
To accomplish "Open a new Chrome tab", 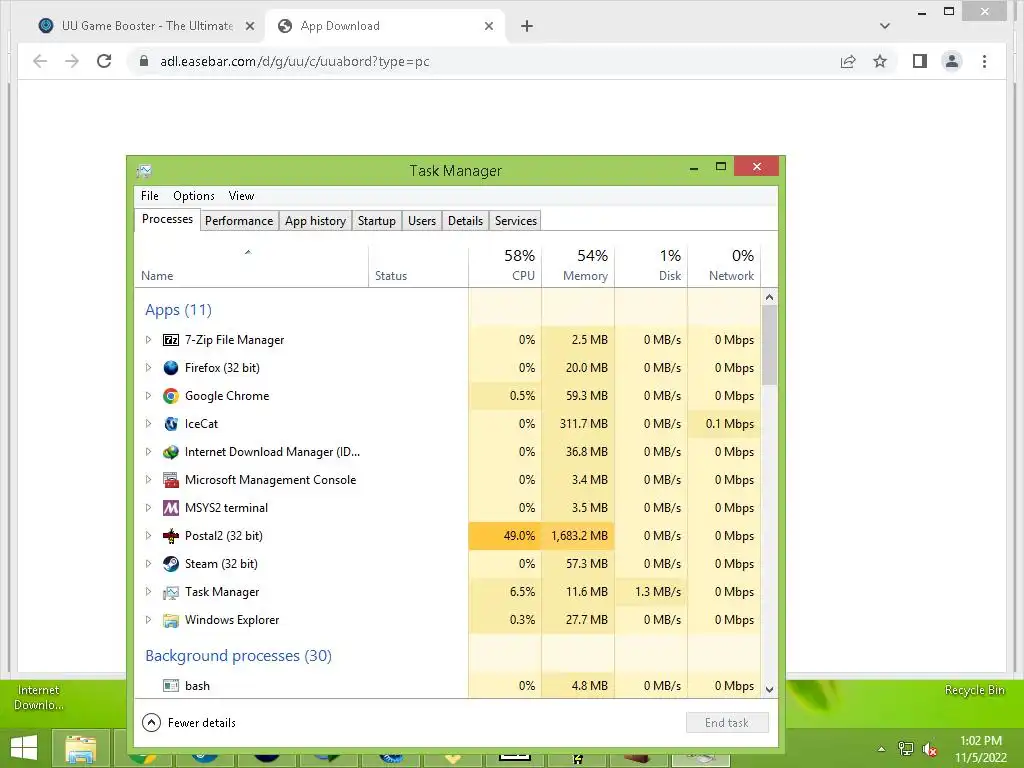I will 527,26.
